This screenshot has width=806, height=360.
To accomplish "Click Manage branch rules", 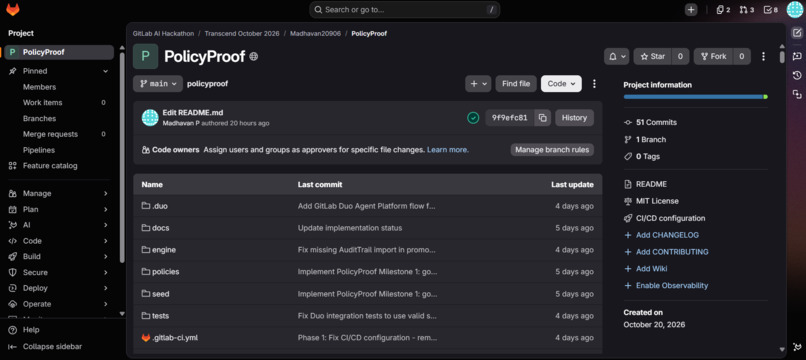I will pos(552,150).
